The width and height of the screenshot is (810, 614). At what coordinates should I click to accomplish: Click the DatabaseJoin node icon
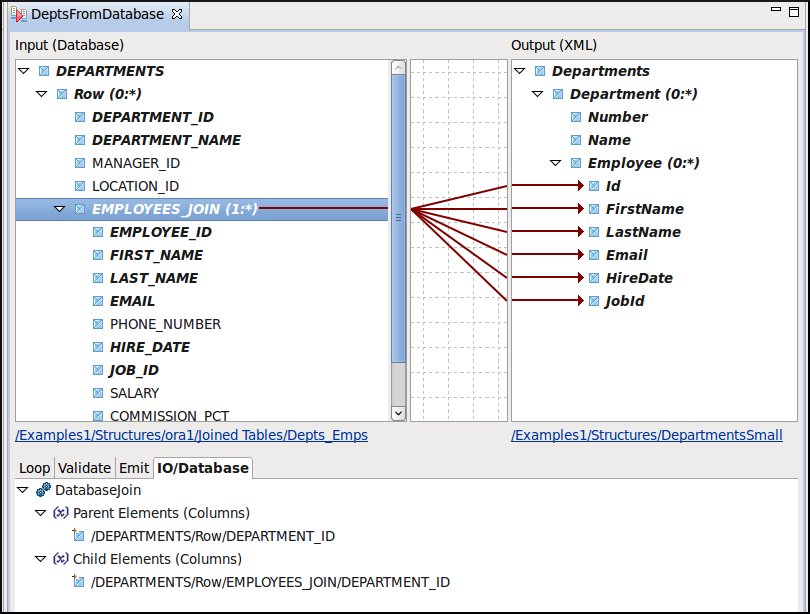point(43,490)
